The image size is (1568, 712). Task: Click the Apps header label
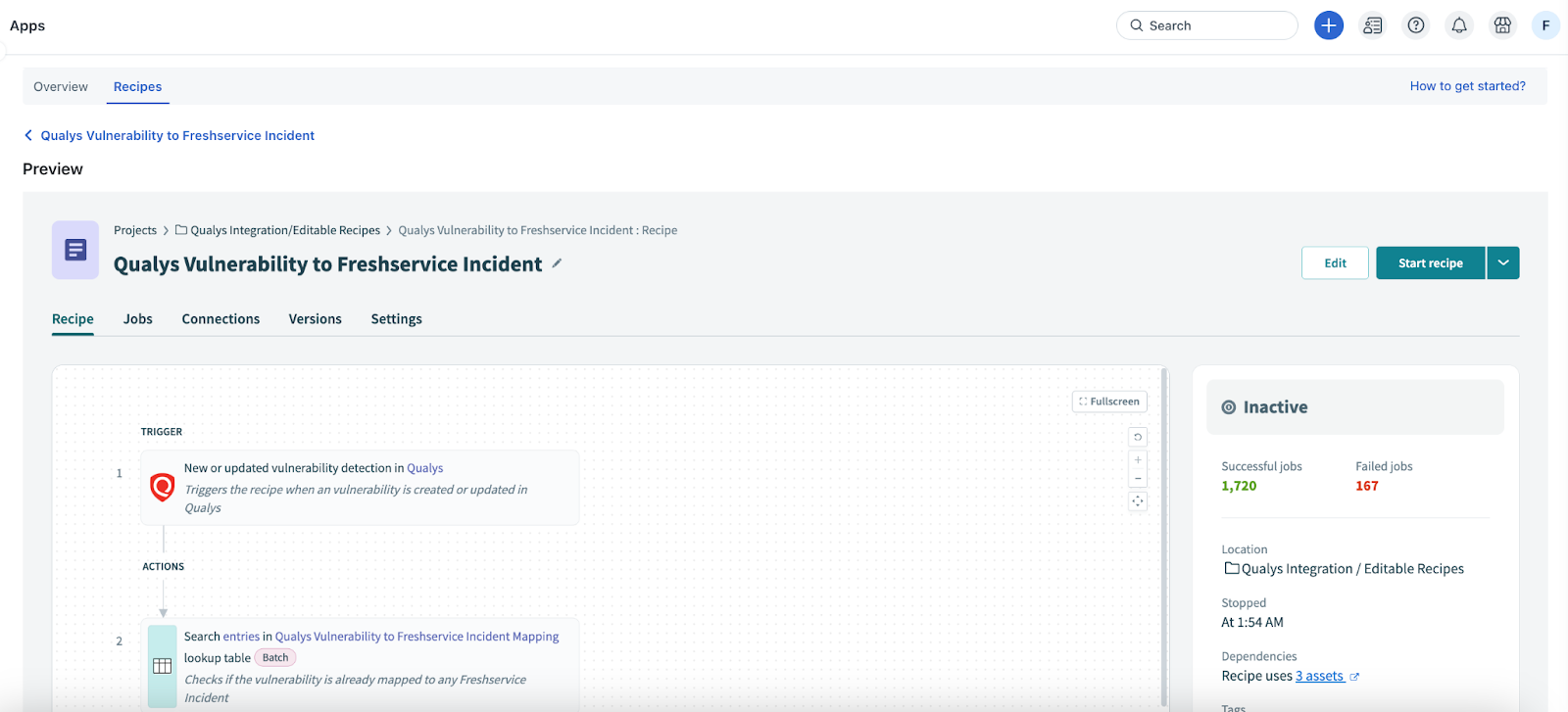27,25
